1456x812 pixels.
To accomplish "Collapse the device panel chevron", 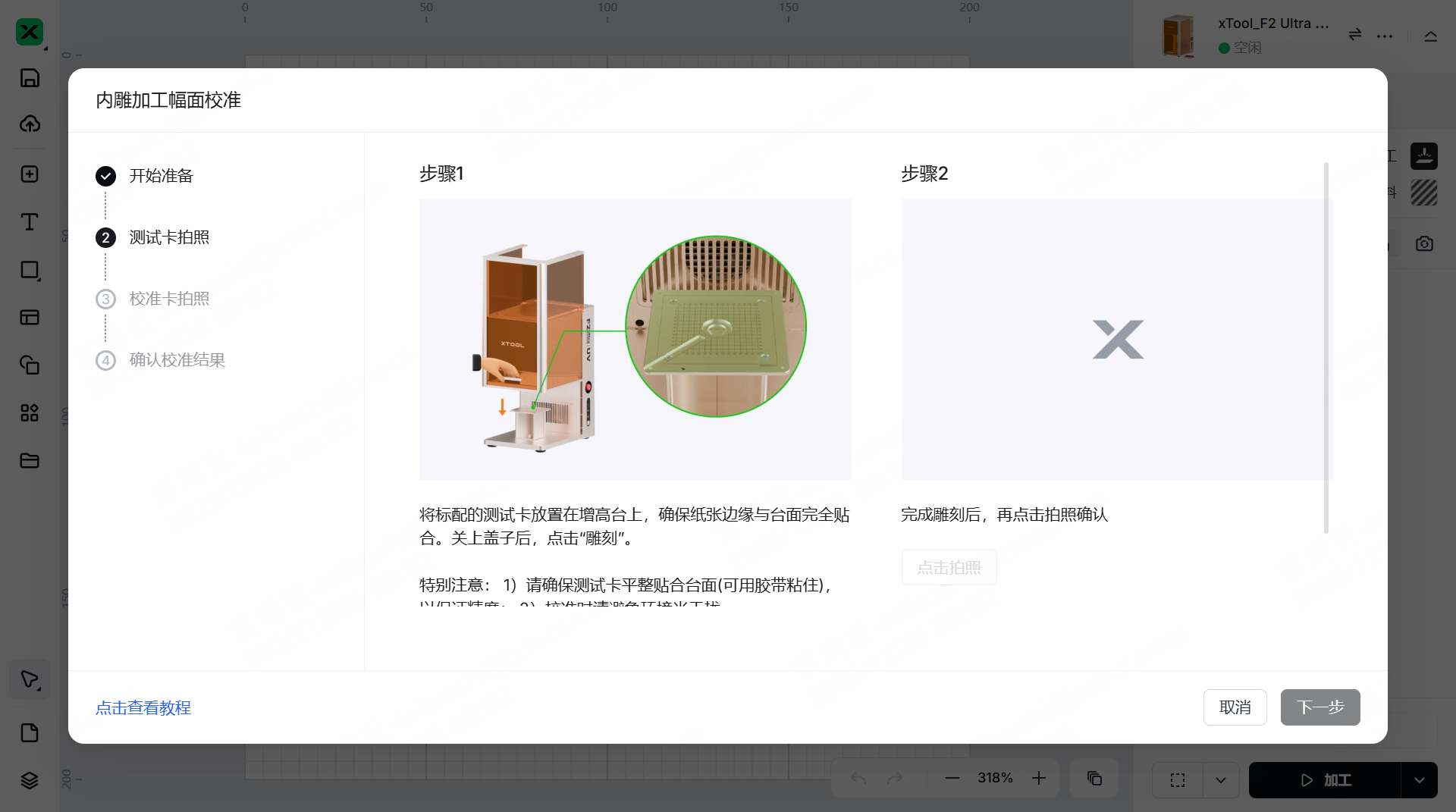I will [1431, 36].
